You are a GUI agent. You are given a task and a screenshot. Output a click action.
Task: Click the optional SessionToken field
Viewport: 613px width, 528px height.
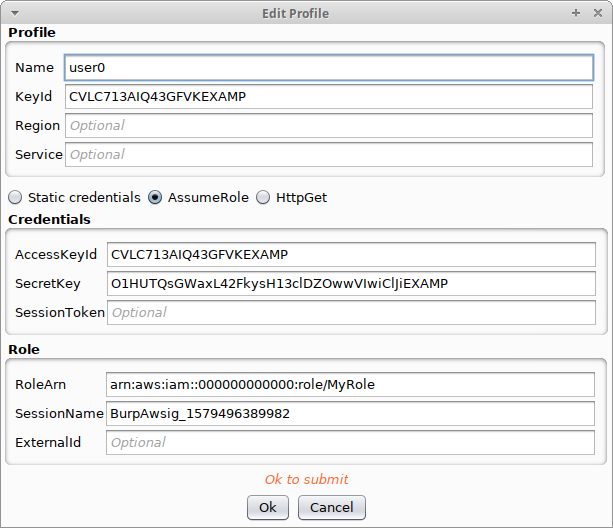pyautogui.click(x=351, y=312)
